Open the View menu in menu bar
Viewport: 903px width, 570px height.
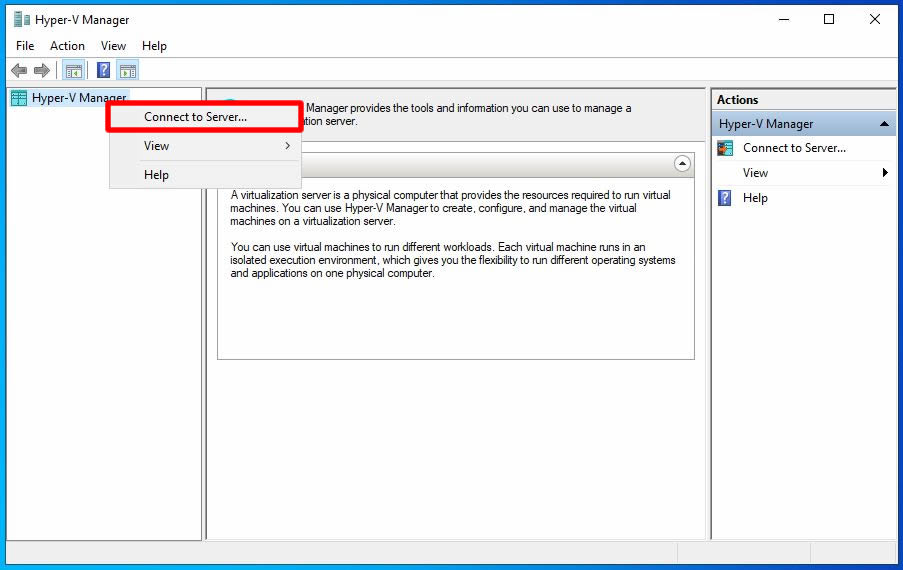click(113, 45)
